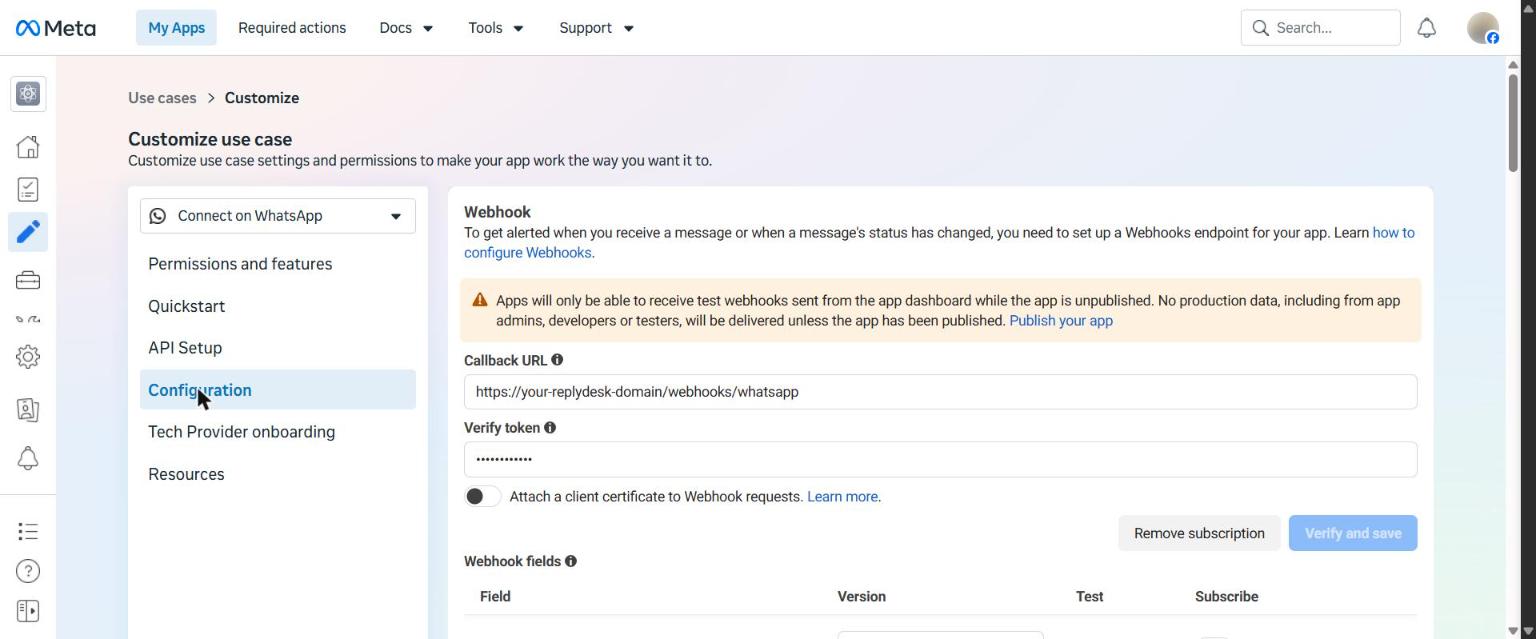Viewport: 1536px width, 639px height.
Task: Open Required actions in top nav
Action: (x=292, y=28)
